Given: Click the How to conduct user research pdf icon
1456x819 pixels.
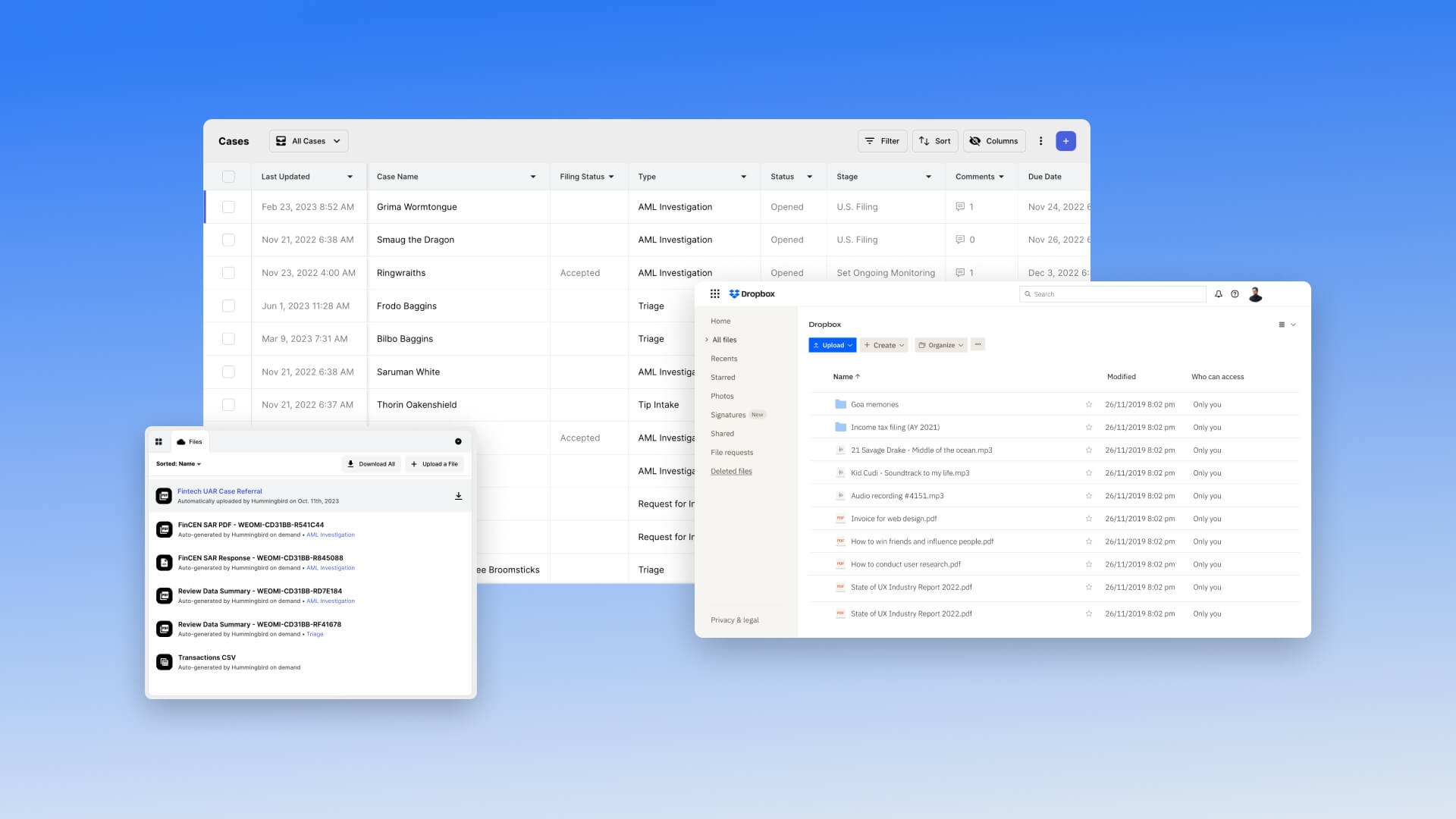Looking at the screenshot, I should pyautogui.click(x=840, y=564).
